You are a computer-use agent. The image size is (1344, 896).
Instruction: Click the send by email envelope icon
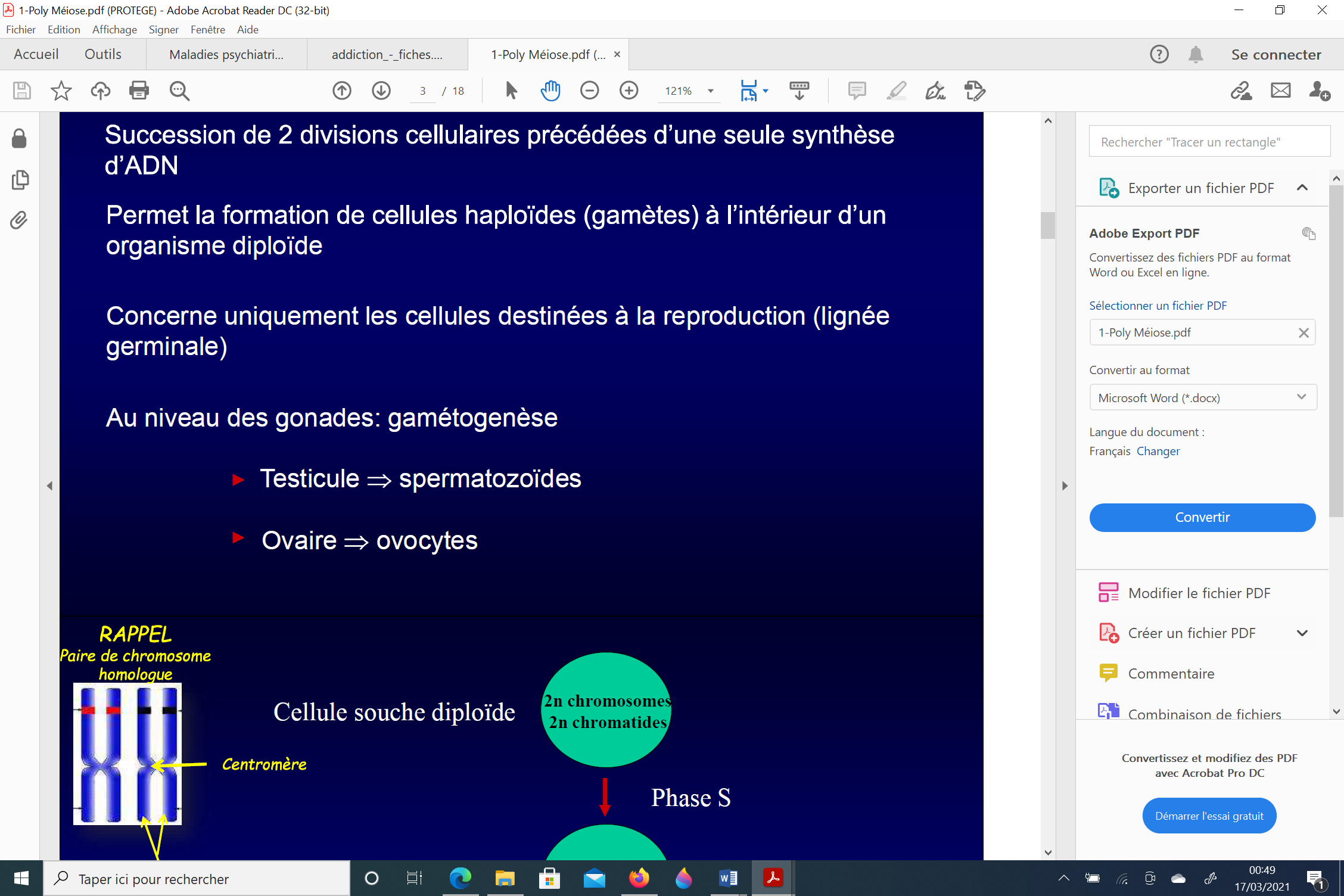(1280, 91)
